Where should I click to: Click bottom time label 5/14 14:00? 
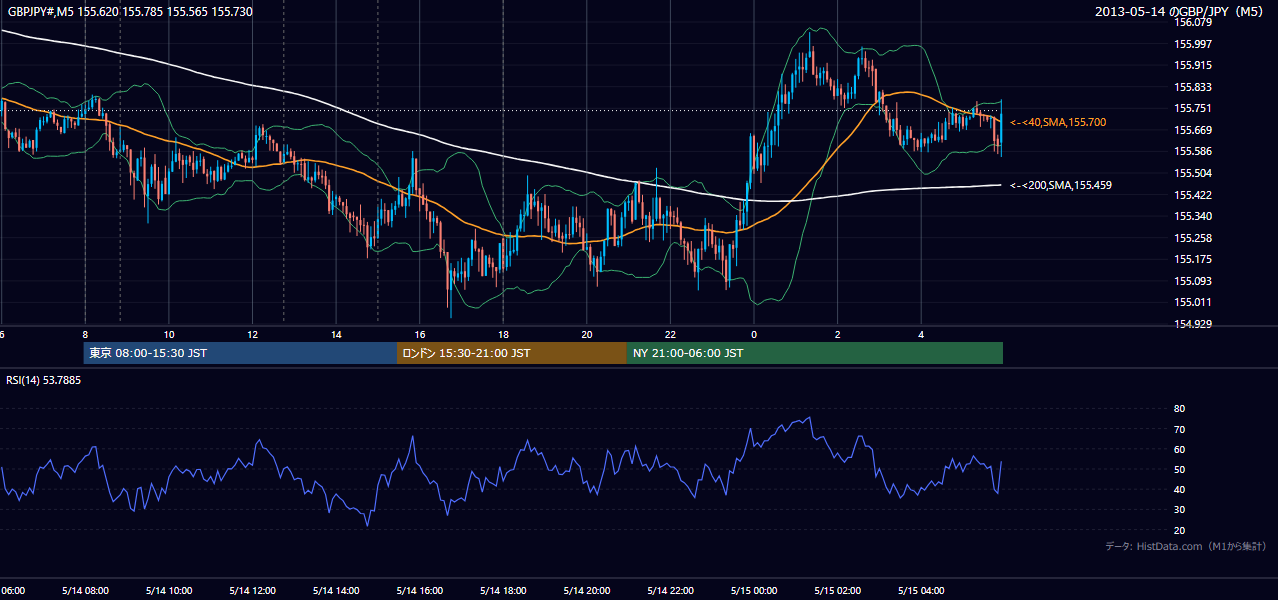[336, 590]
